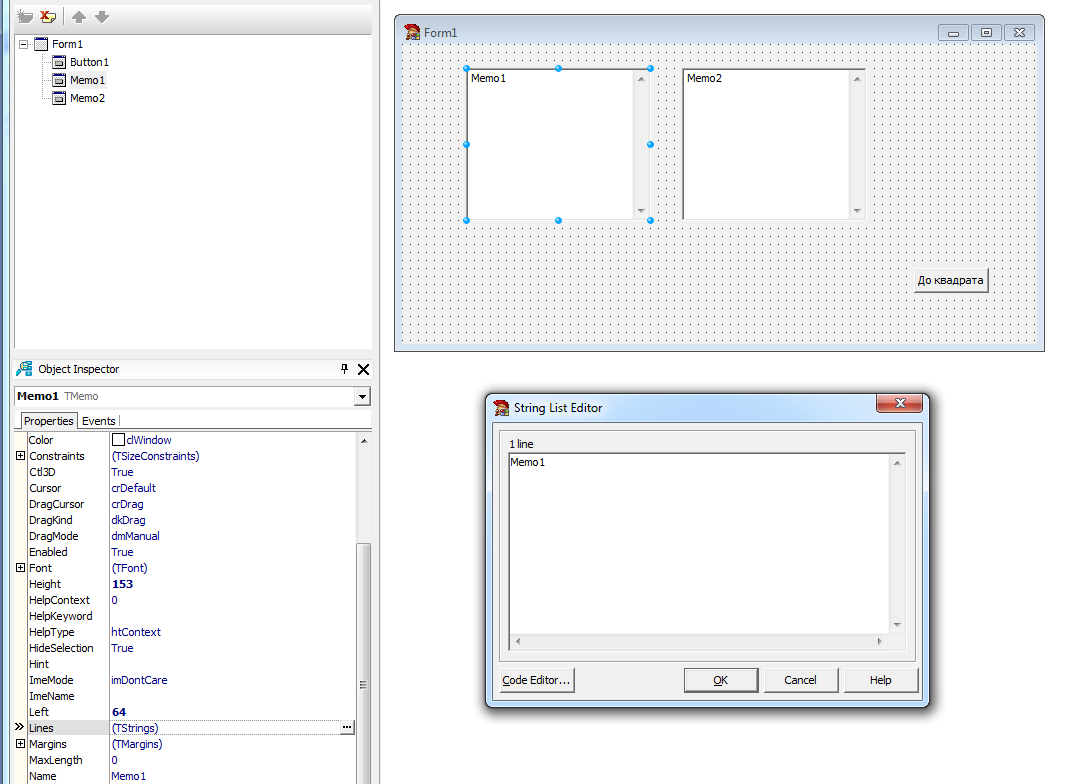
Task: Cancel the String List Editor dialog
Action: tap(801, 680)
